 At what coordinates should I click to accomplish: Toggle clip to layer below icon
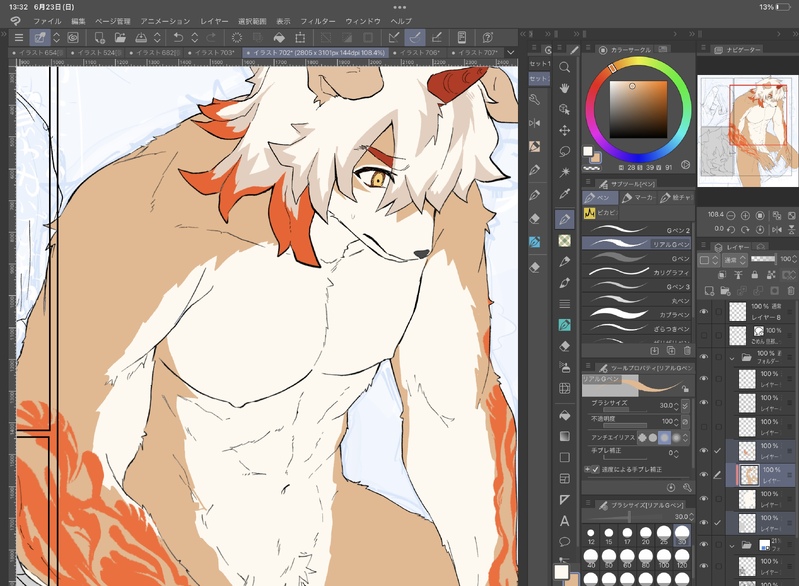click(x=722, y=275)
